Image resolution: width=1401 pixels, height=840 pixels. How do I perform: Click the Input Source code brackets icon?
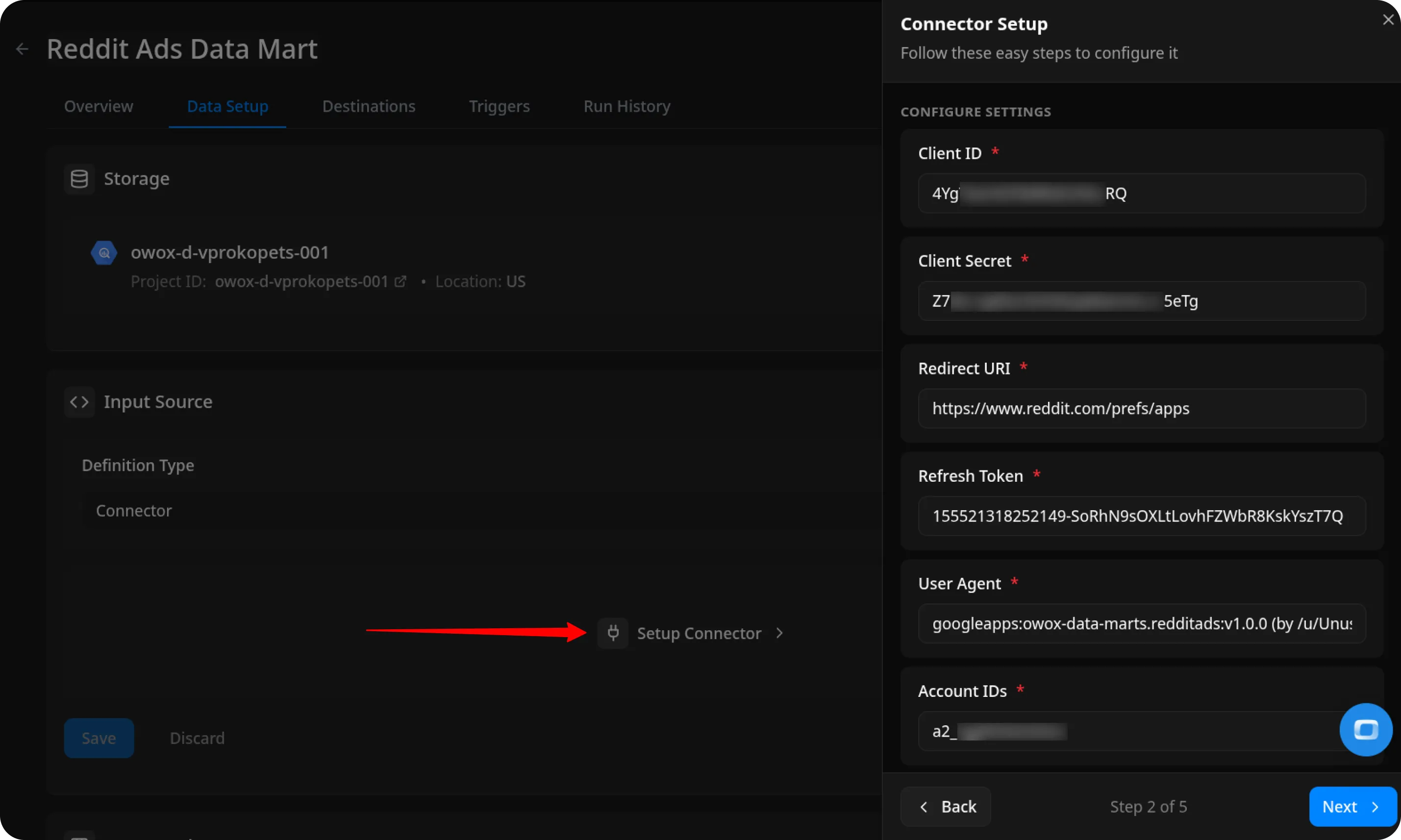(79, 402)
